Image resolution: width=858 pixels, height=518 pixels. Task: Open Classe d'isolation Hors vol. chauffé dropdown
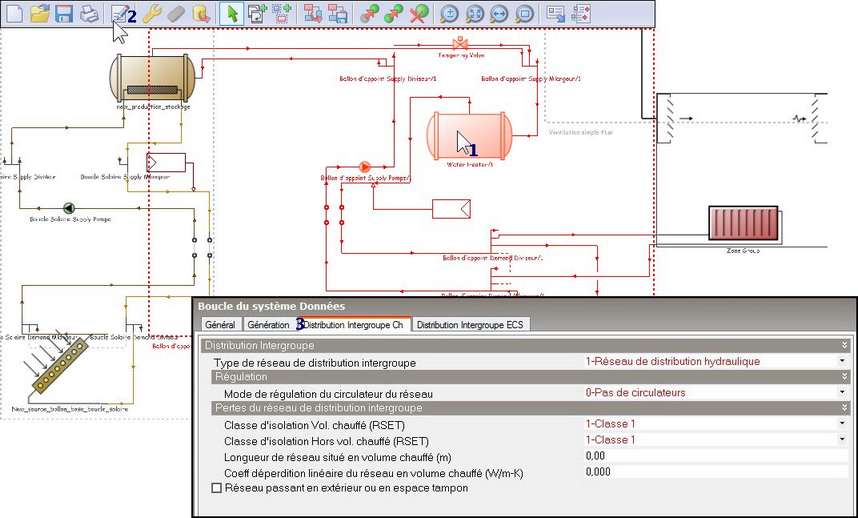pyautogui.click(x=842, y=440)
